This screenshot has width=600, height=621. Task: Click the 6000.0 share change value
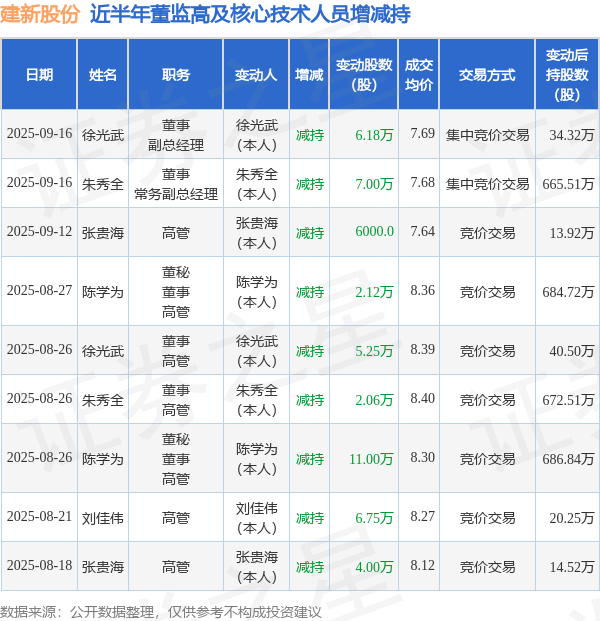click(374, 231)
